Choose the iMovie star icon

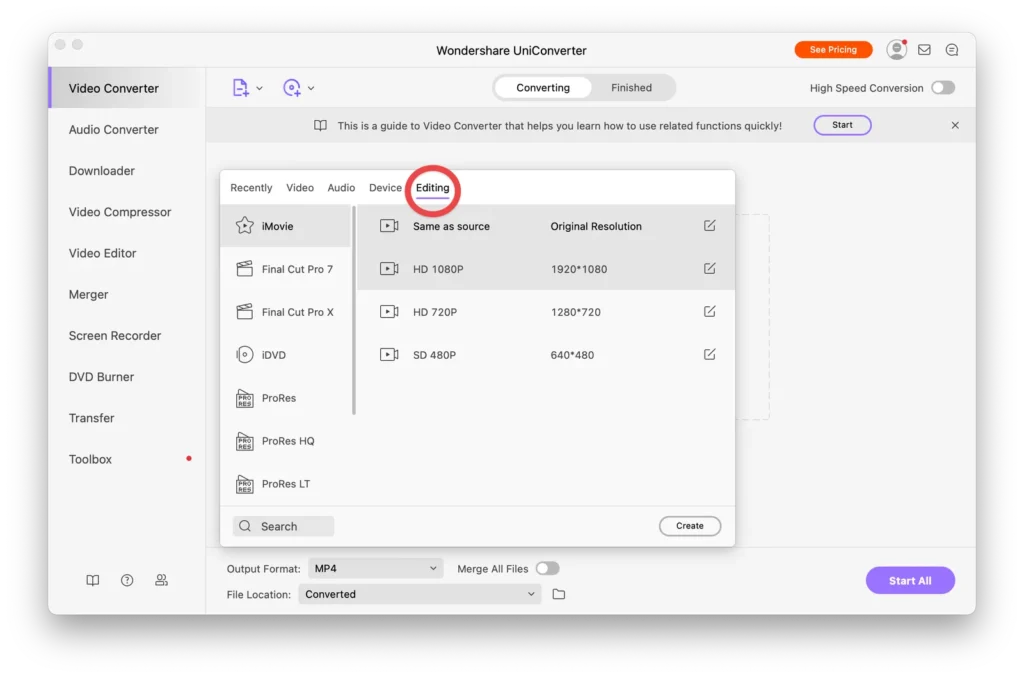244,225
